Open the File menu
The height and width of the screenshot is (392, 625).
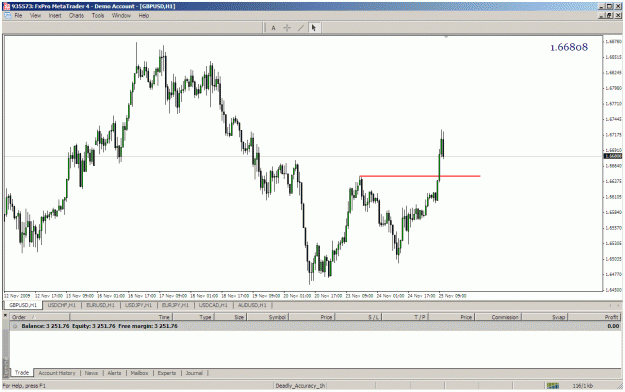(18, 16)
